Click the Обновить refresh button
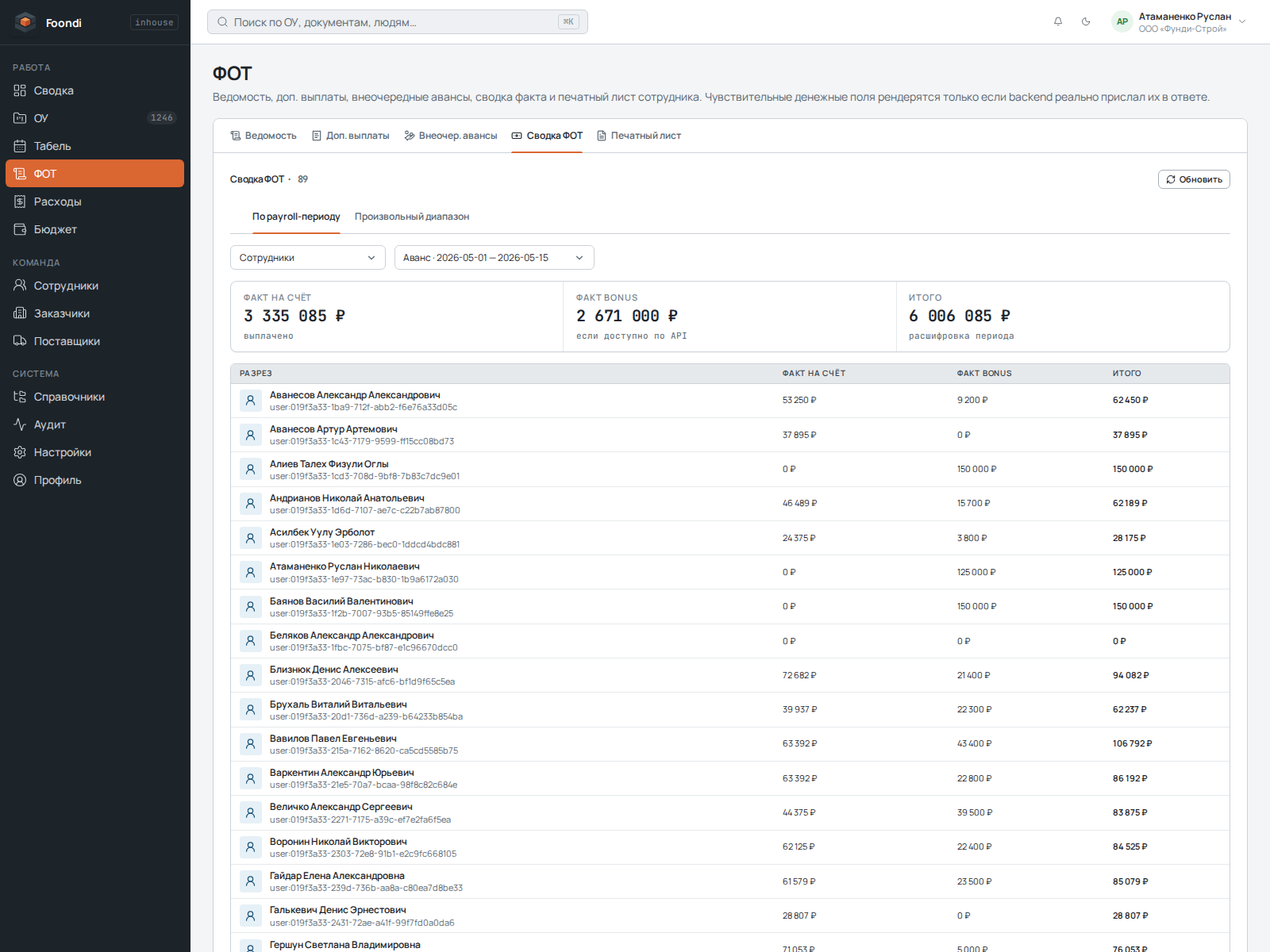This screenshot has width=1270, height=952. pos(1194,179)
